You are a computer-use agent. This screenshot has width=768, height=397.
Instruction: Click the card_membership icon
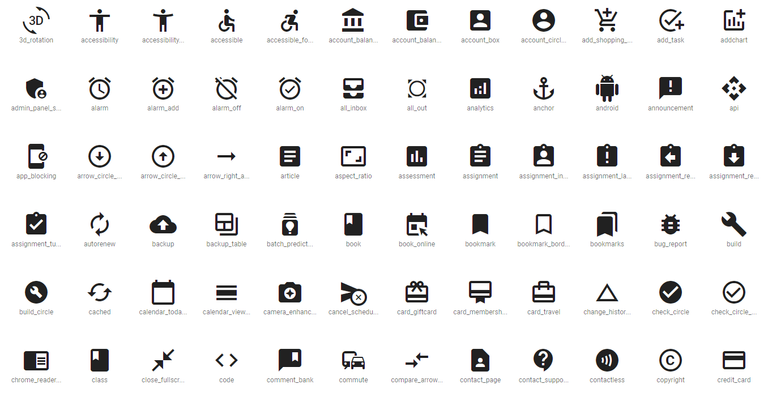(x=480, y=292)
